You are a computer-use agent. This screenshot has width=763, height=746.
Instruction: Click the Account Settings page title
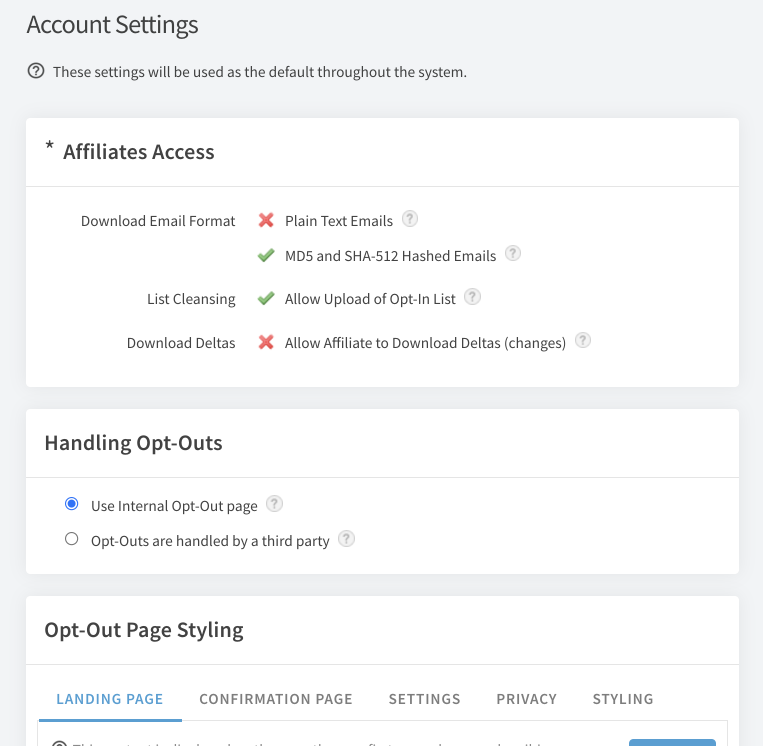[112, 25]
